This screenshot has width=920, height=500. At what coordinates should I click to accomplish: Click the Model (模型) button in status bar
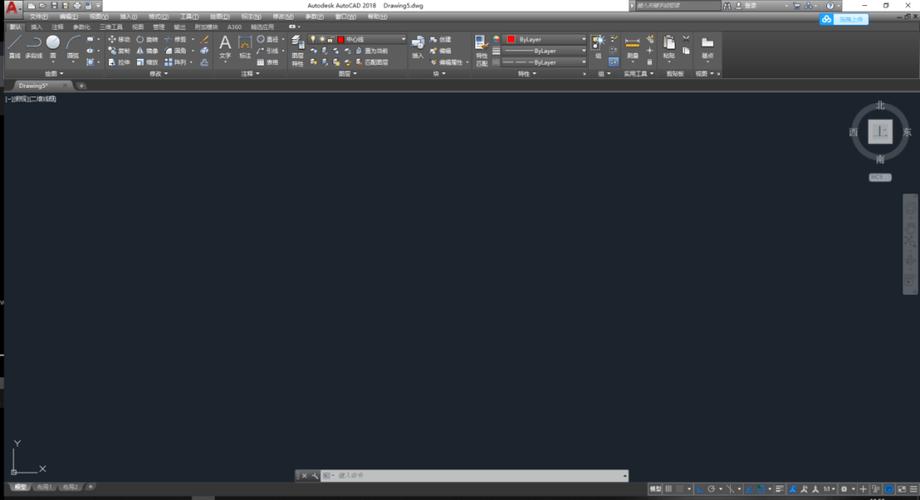(655, 489)
